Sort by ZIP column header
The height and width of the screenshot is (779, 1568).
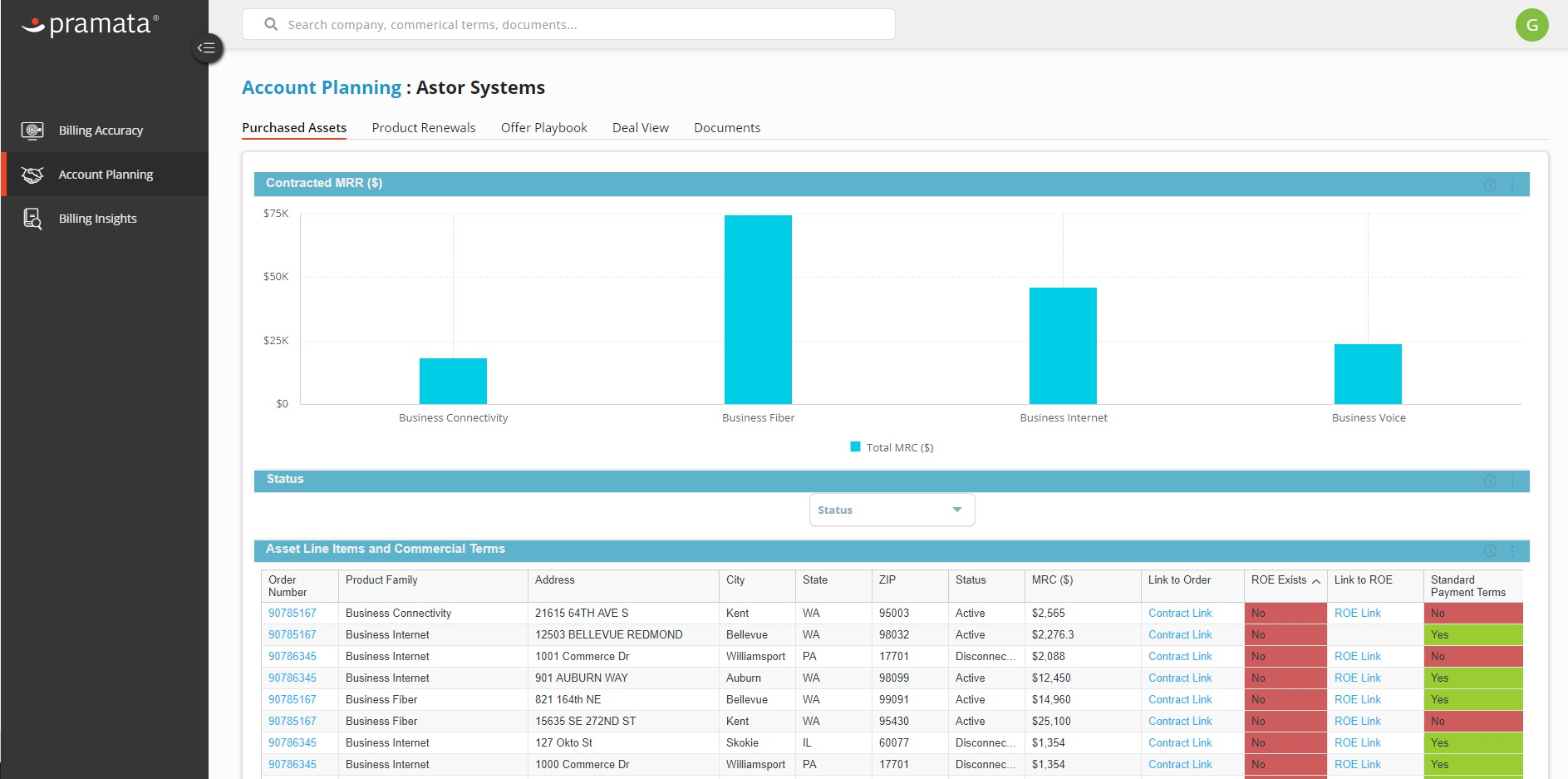910,586
